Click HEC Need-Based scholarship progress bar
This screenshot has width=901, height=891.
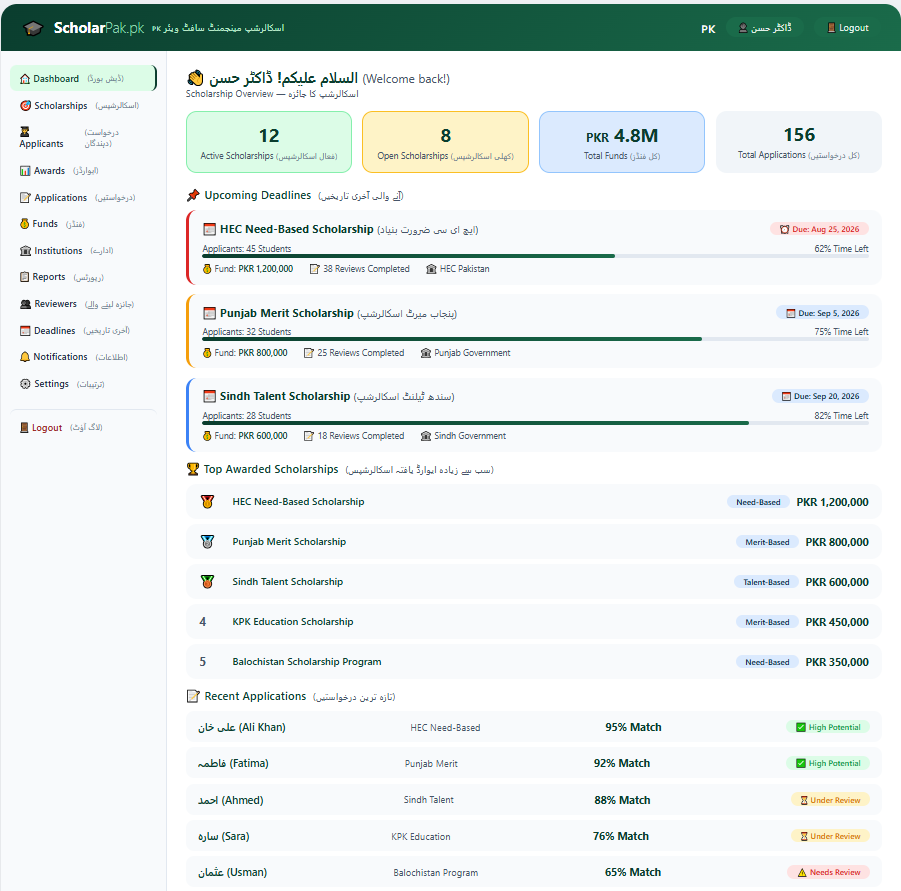(535, 256)
